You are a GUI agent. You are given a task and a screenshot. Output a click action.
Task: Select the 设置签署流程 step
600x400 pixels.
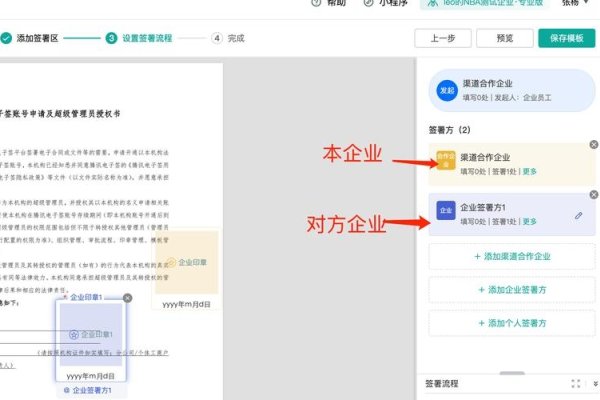click(147, 38)
